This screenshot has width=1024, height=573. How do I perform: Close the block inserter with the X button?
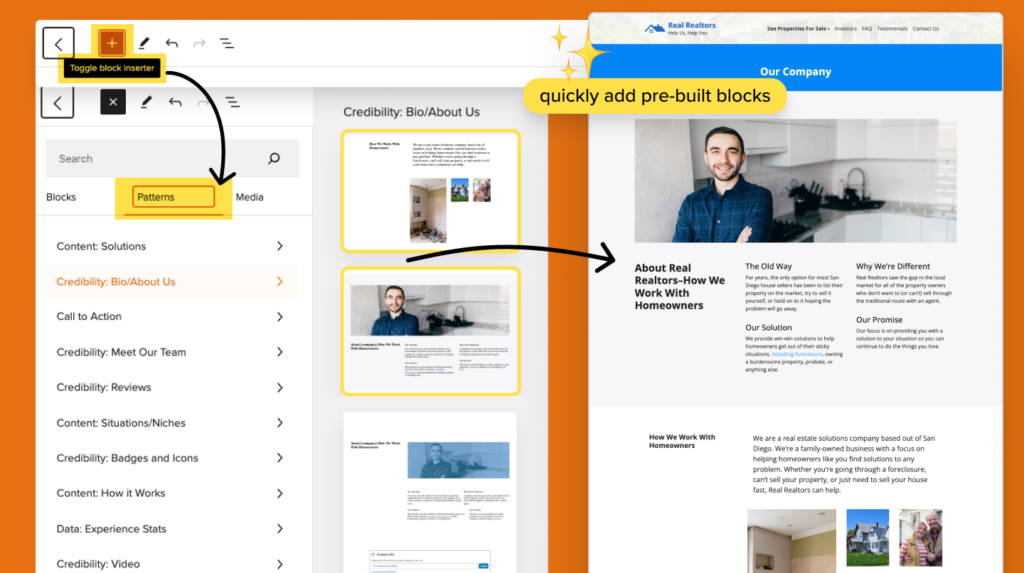[x=113, y=102]
